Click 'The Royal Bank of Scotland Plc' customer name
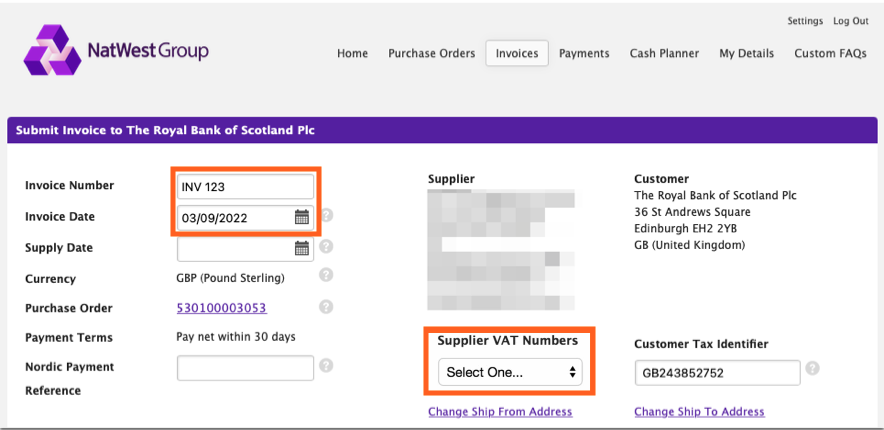 click(x=715, y=196)
